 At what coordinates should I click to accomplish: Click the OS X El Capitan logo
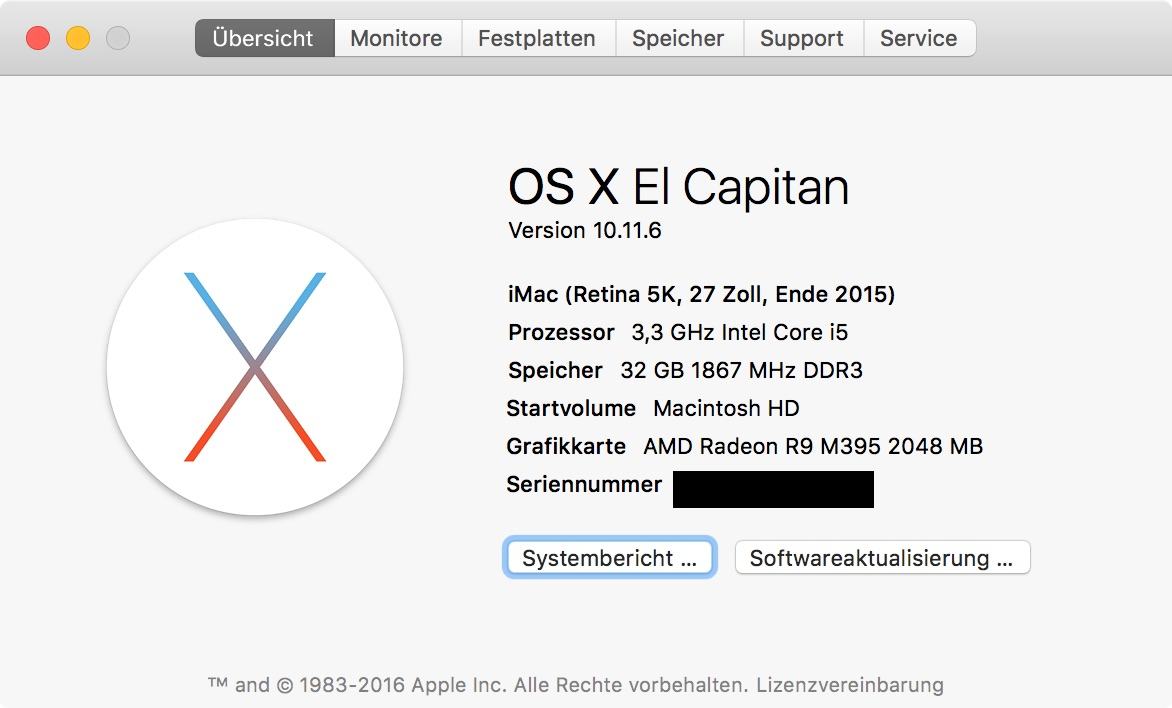255,367
